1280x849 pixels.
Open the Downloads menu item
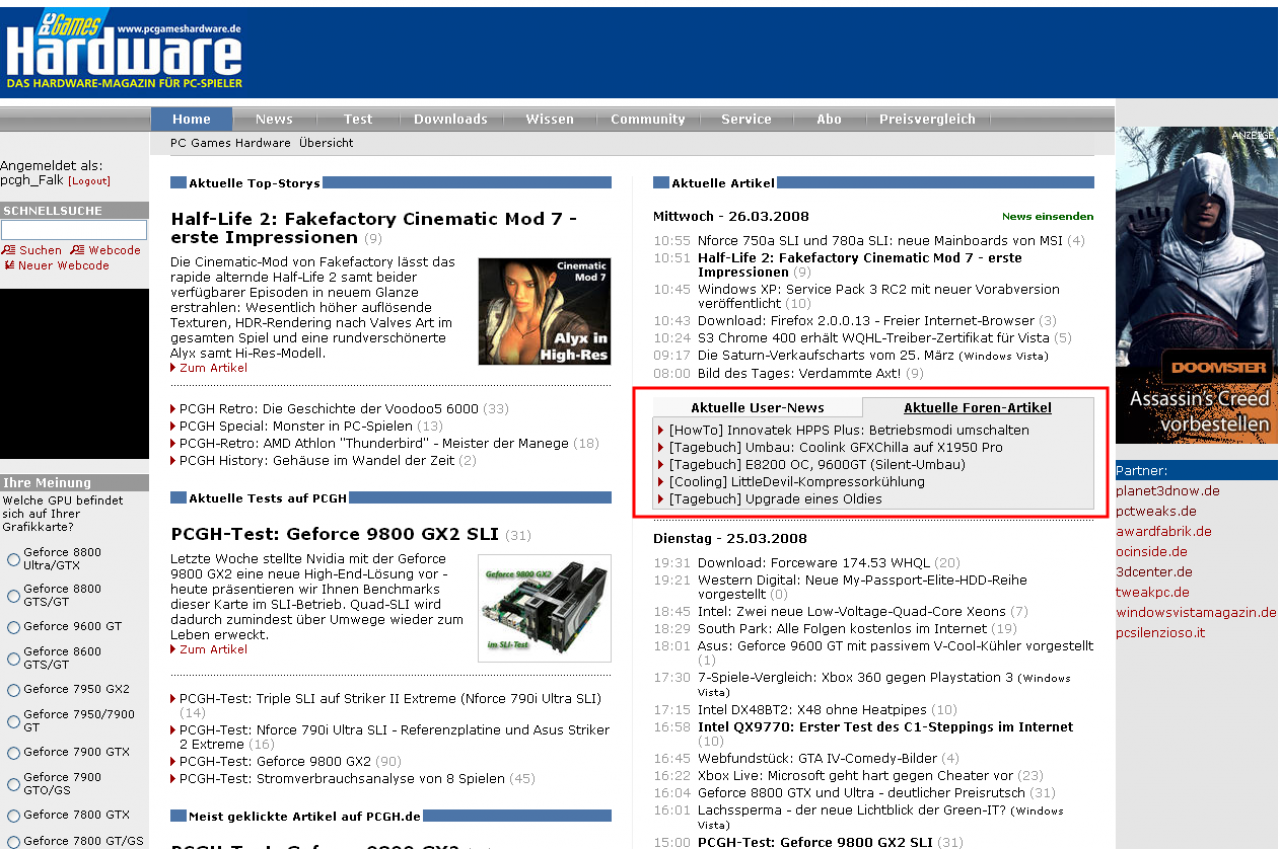[451, 119]
